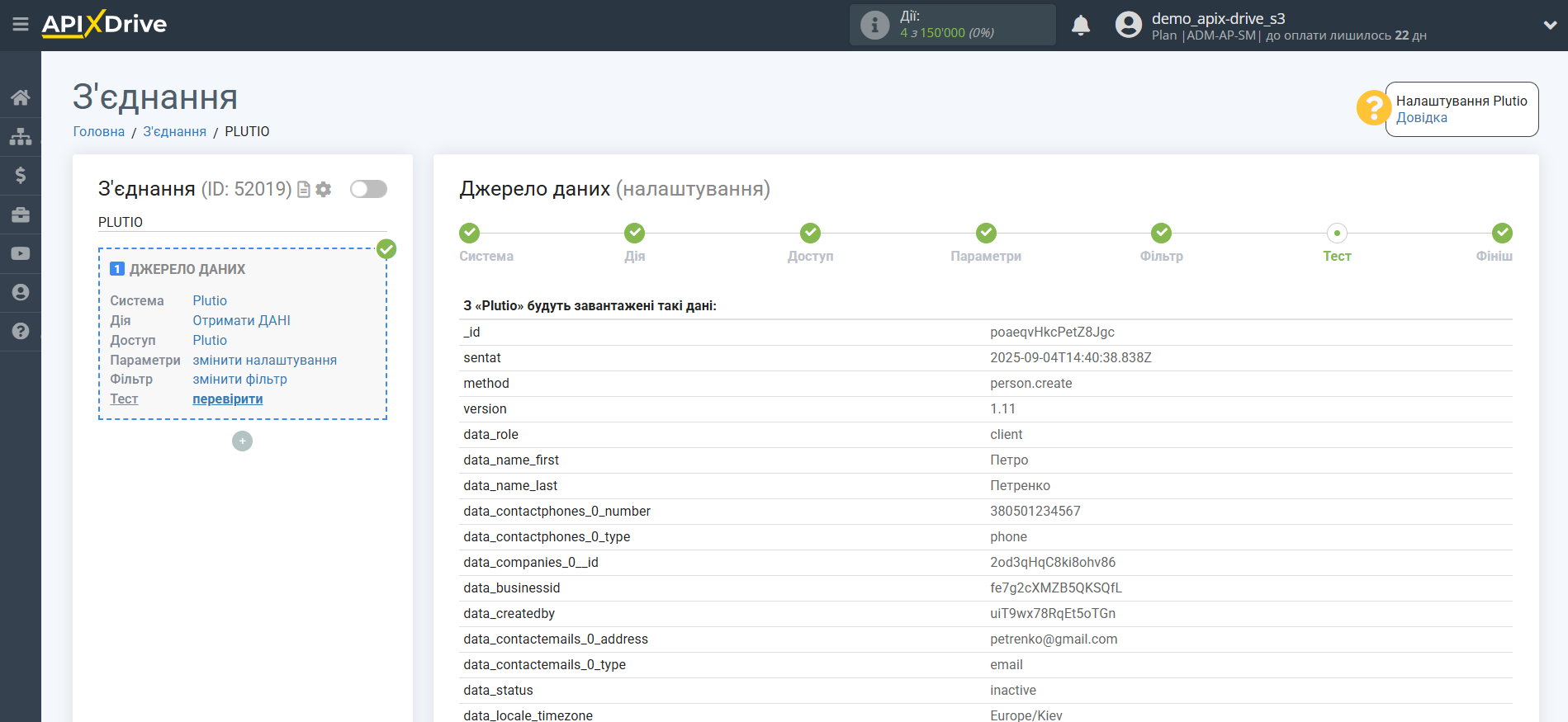Click 2od3qHqC8ki8ohv86 company id value

tap(1053, 562)
